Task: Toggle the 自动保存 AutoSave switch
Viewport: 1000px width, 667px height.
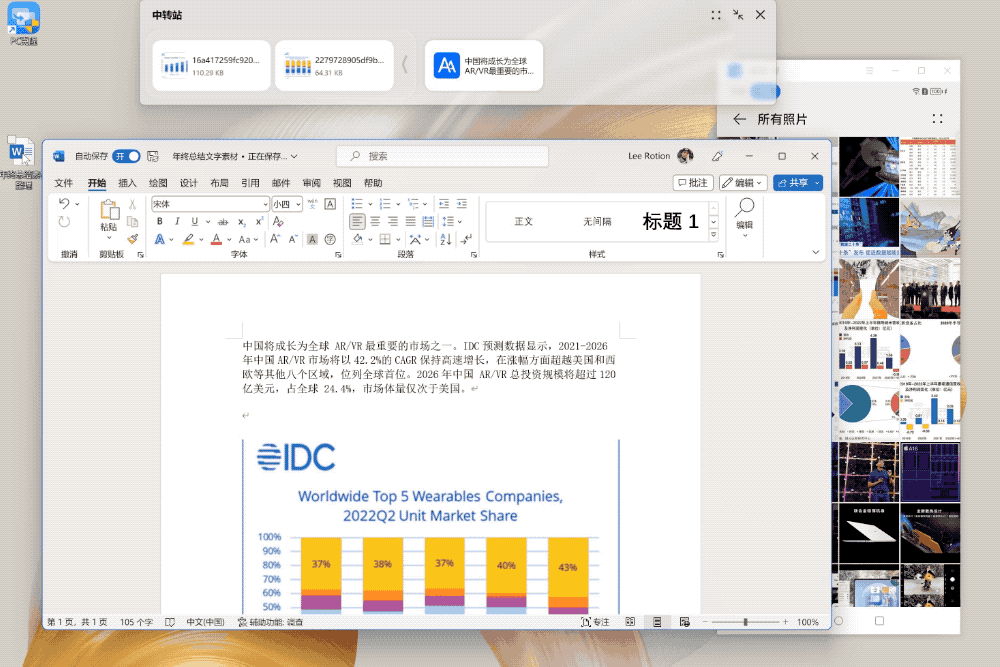Action: [126, 156]
